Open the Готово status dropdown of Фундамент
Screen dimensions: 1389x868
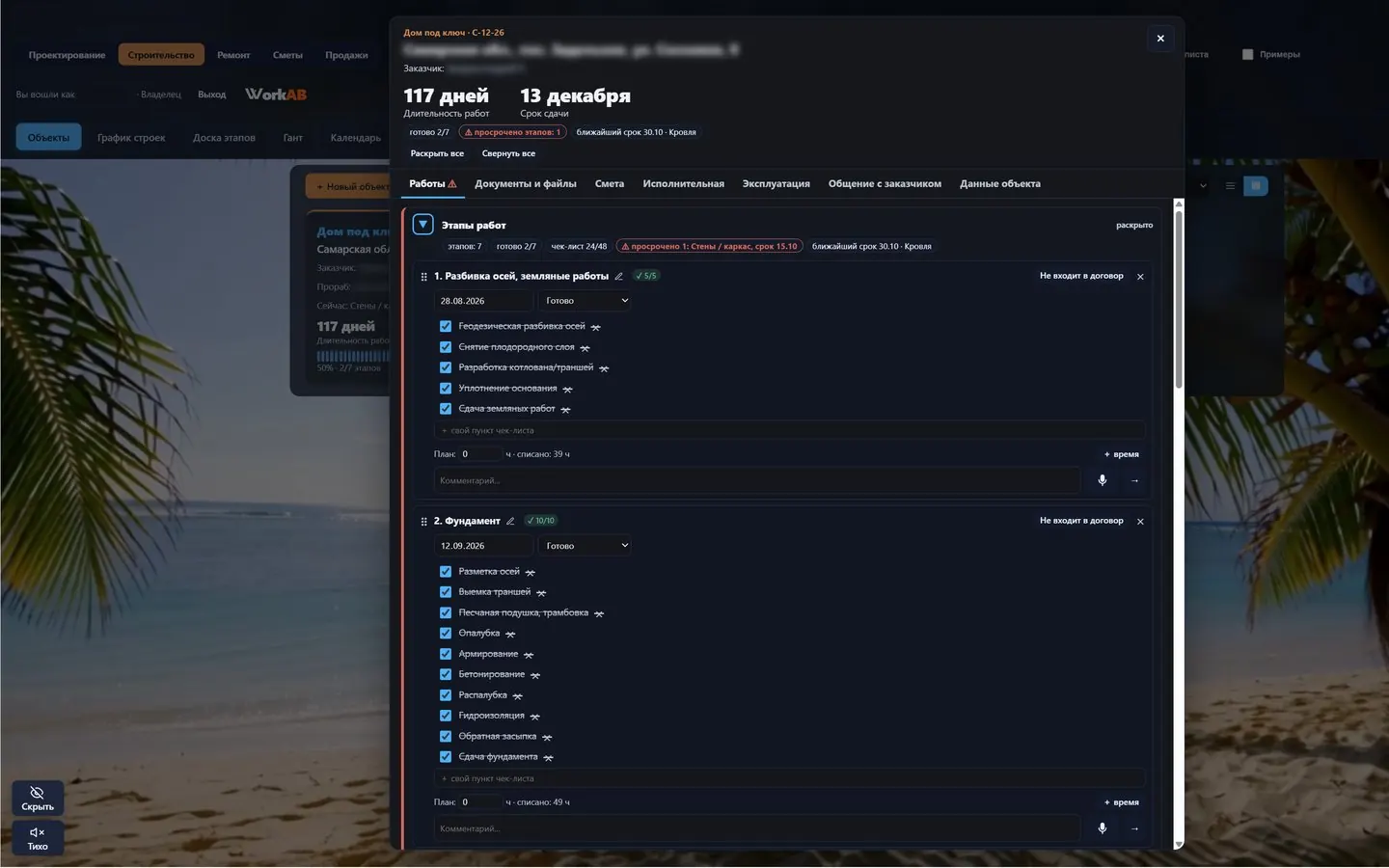click(586, 546)
